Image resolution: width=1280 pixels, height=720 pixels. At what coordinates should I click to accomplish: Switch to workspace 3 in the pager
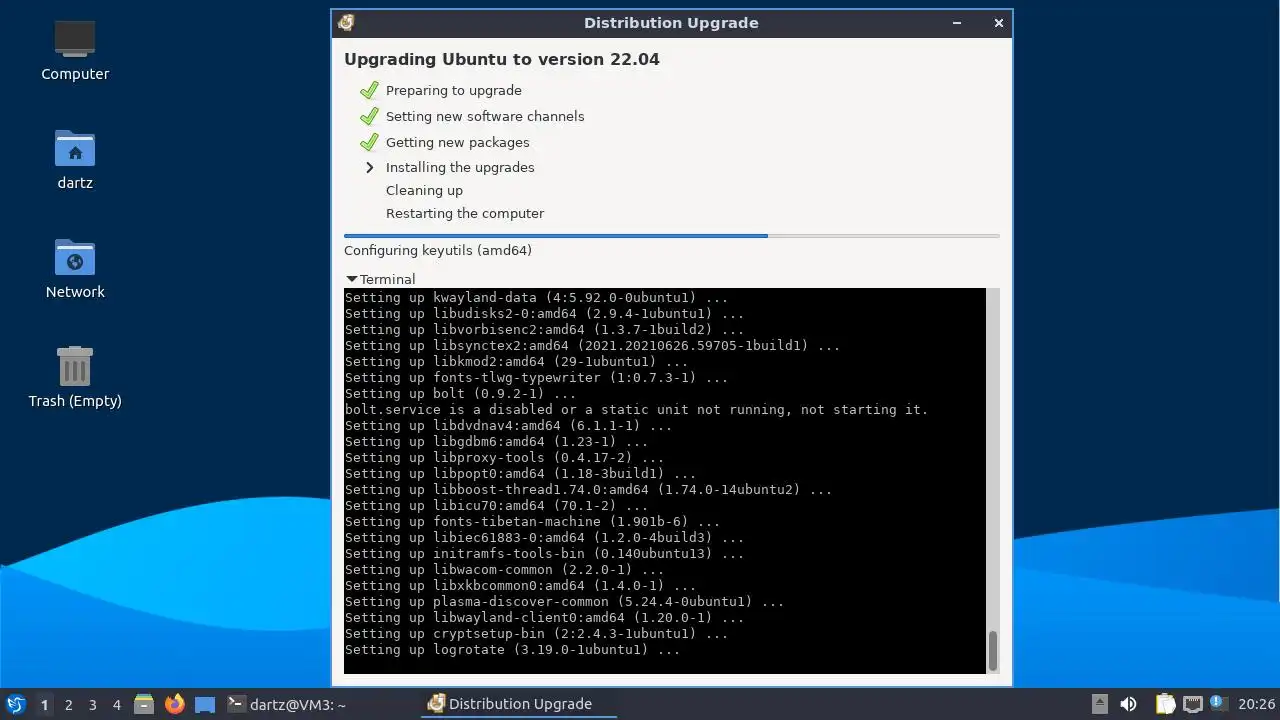pyautogui.click(x=92, y=704)
